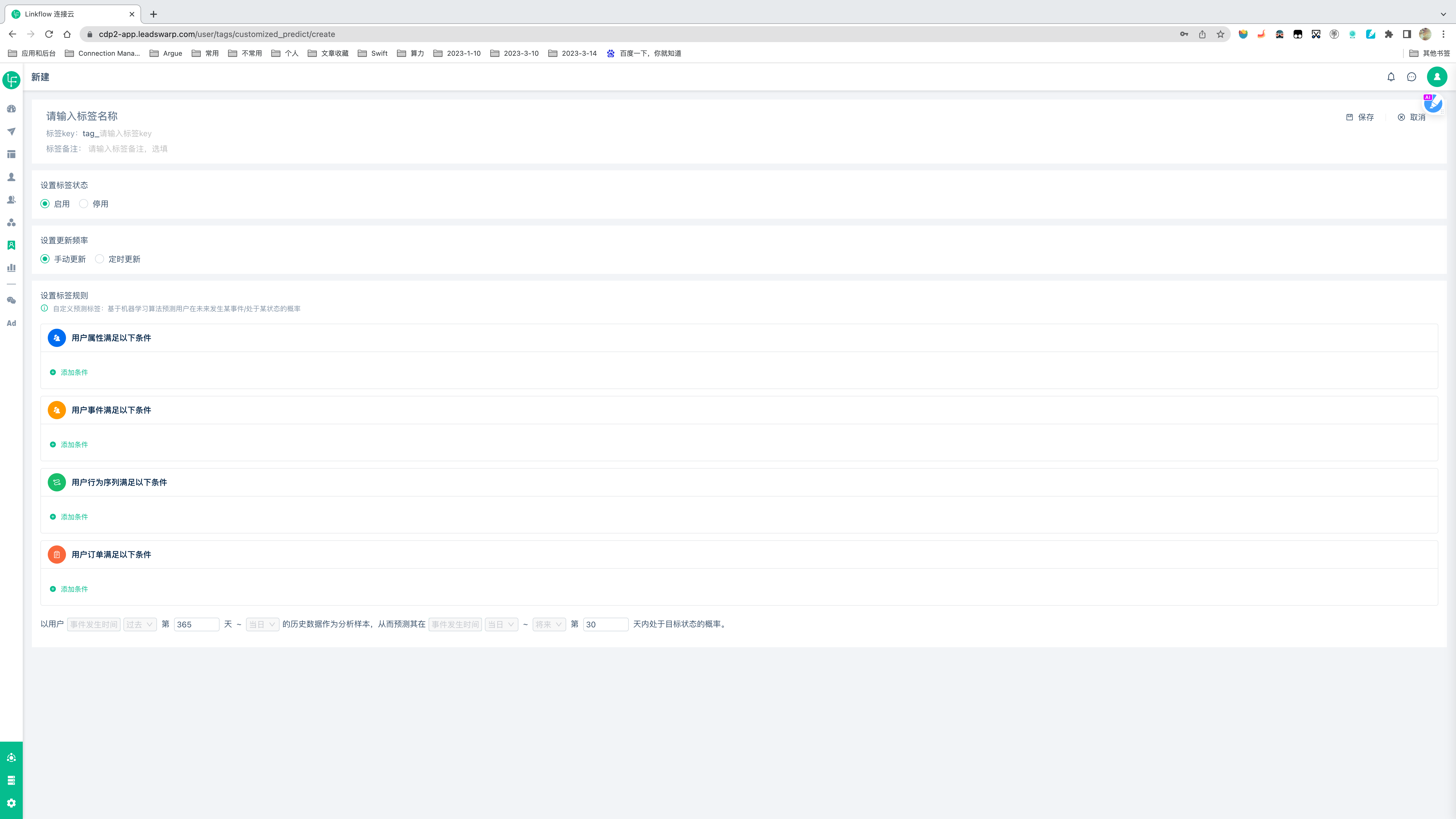Open the Ad sidebar item
Image resolution: width=1456 pixels, height=819 pixels.
(x=11, y=323)
